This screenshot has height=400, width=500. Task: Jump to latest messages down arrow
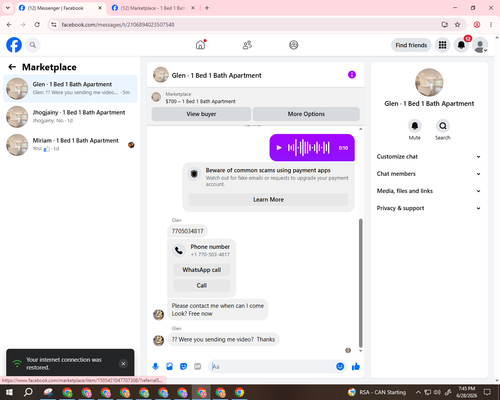point(360,351)
